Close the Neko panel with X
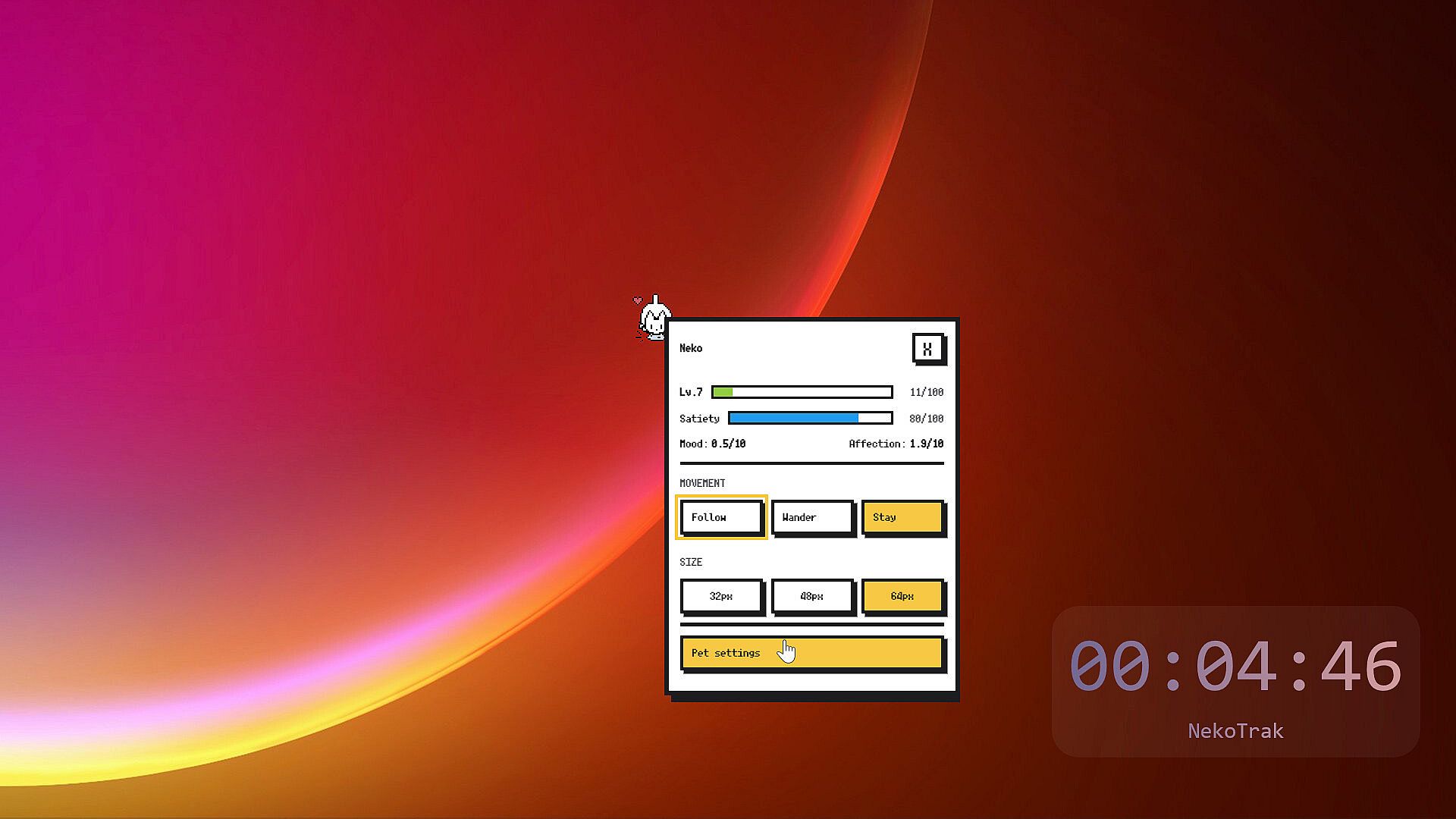 [927, 349]
